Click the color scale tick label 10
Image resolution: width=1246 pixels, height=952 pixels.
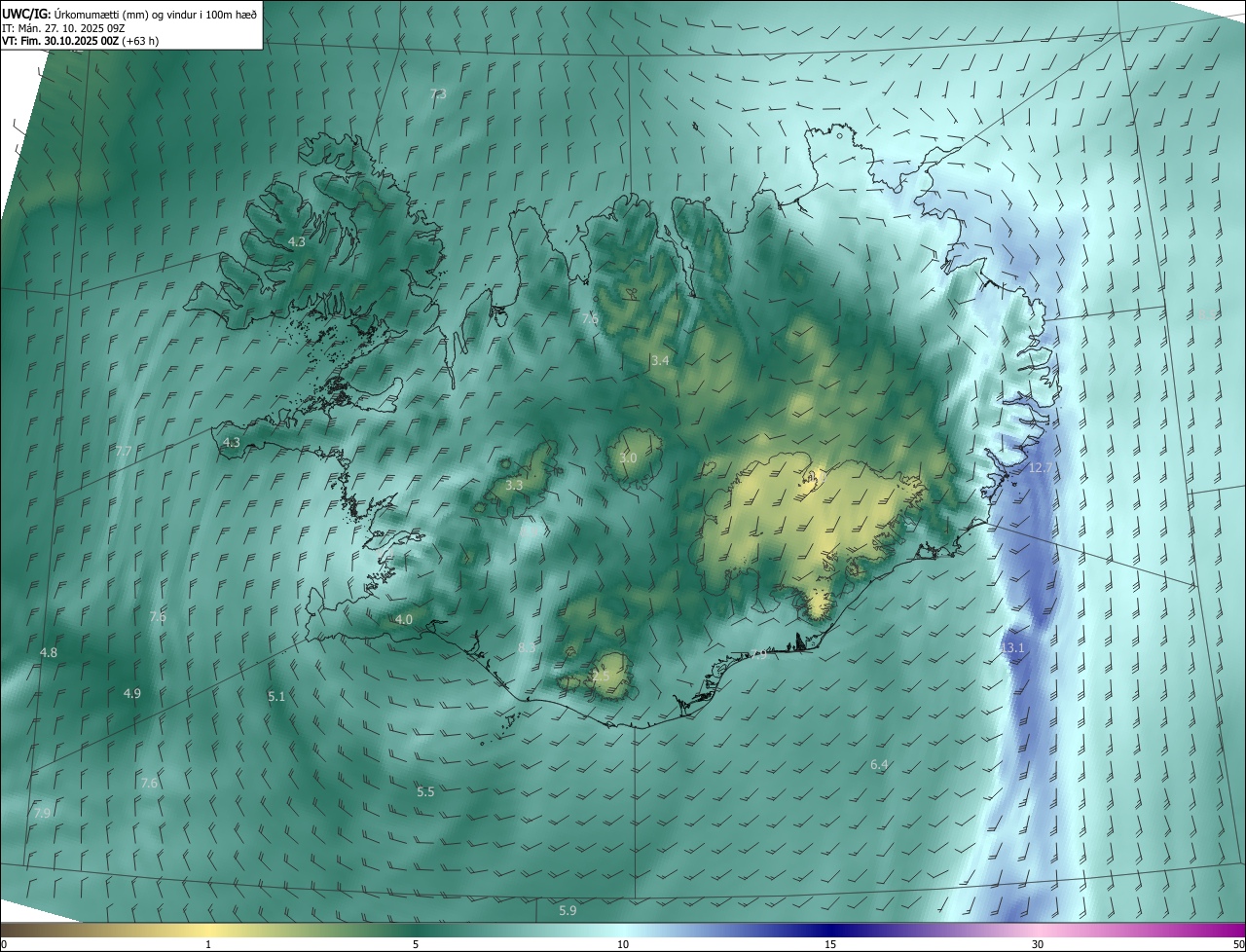click(623, 944)
